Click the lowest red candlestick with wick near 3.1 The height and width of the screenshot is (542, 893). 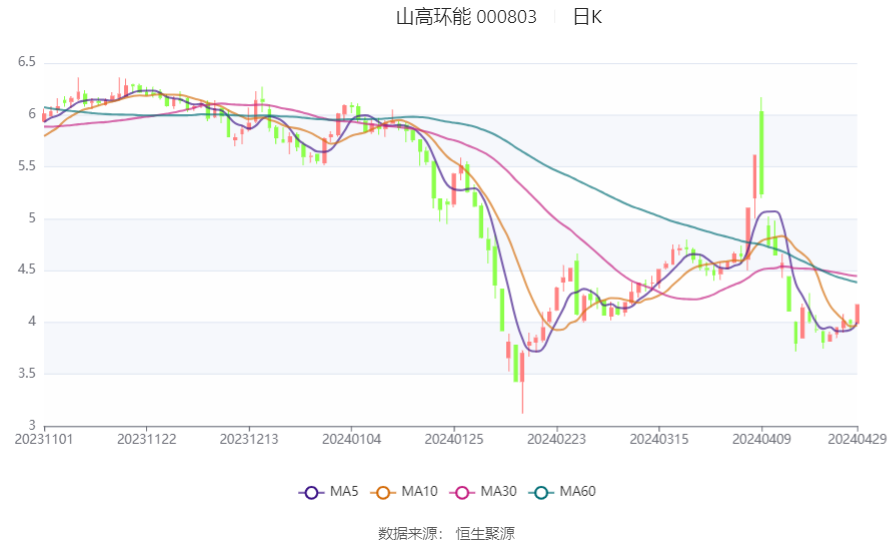pos(522,381)
